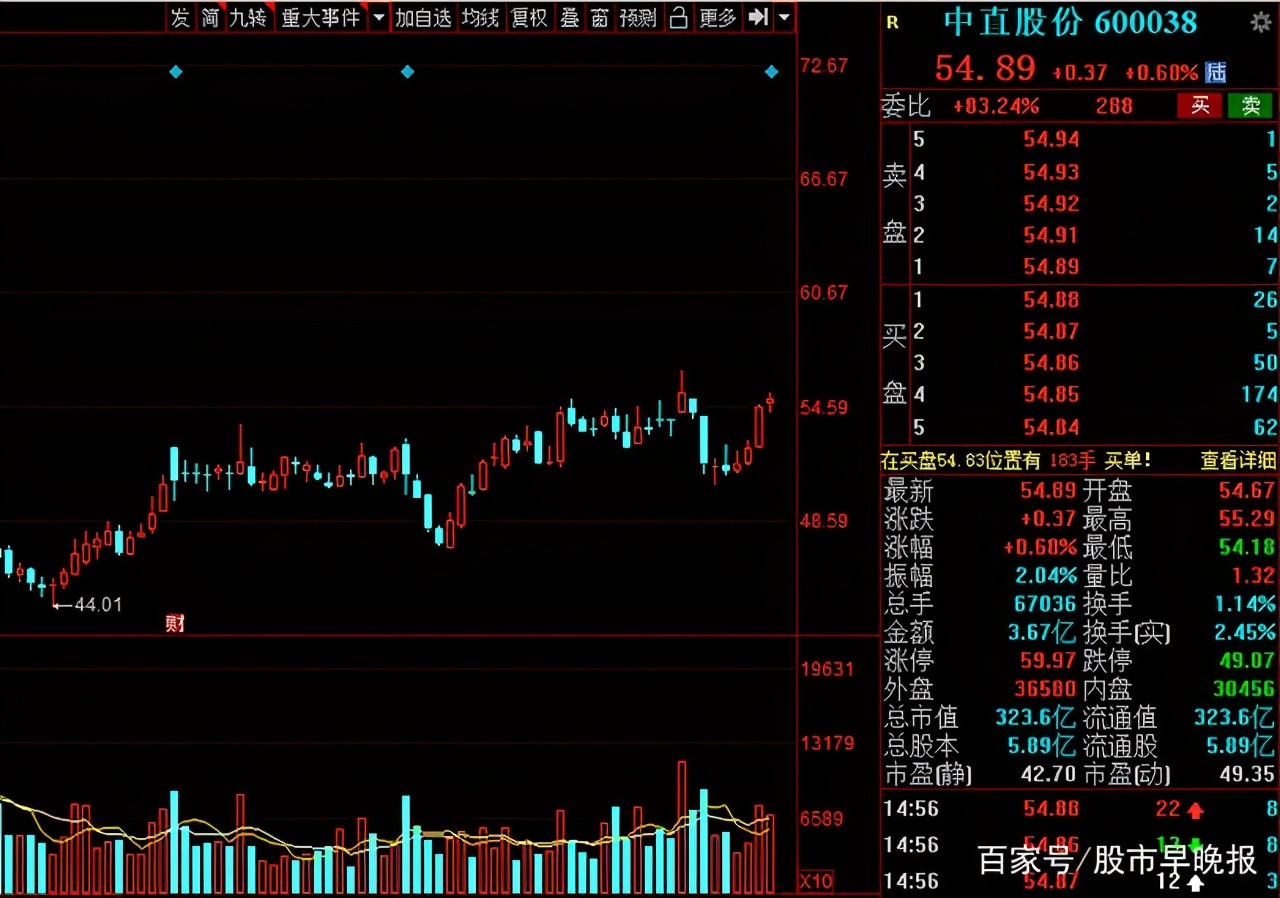Toggle the lock icon in the toolbar
The image size is (1280, 898).
678,17
